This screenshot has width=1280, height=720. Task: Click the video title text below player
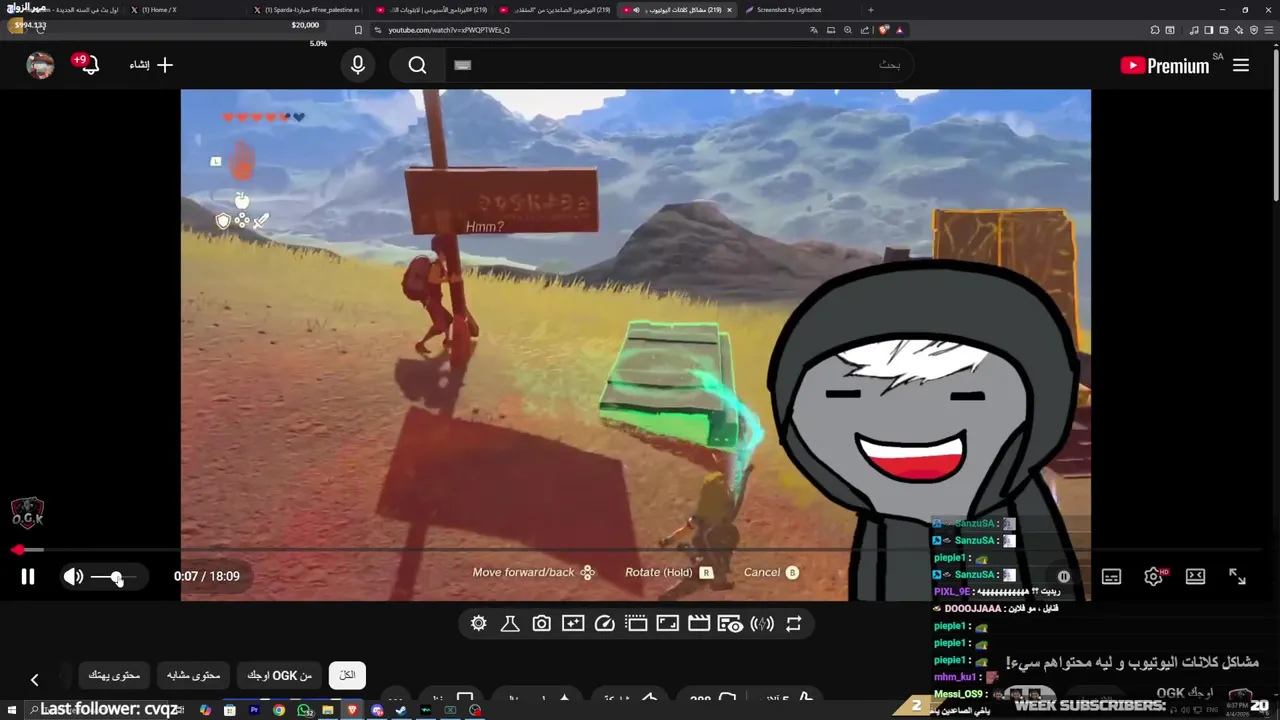point(1132,662)
